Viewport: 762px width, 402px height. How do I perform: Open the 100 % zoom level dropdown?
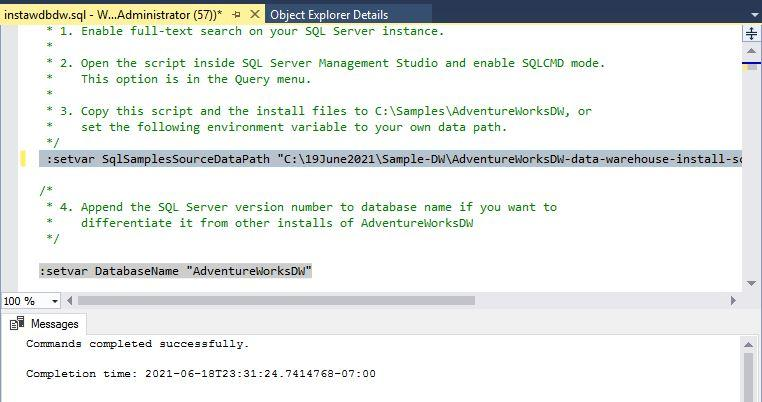pos(54,301)
